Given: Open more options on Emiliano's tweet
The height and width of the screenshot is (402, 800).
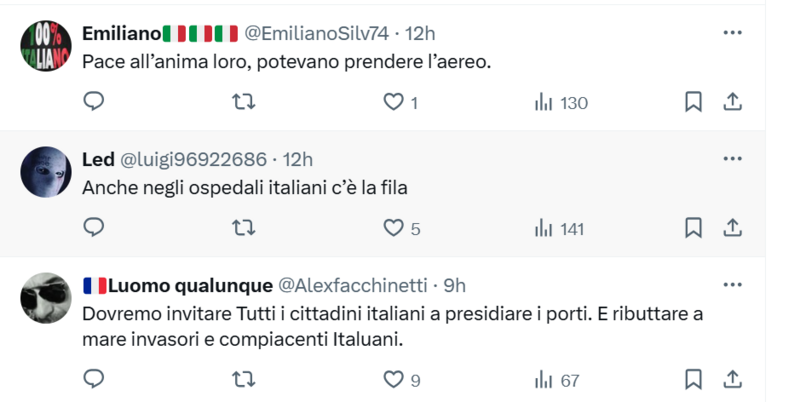Looking at the screenshot, I should click(x=732, y=33).
